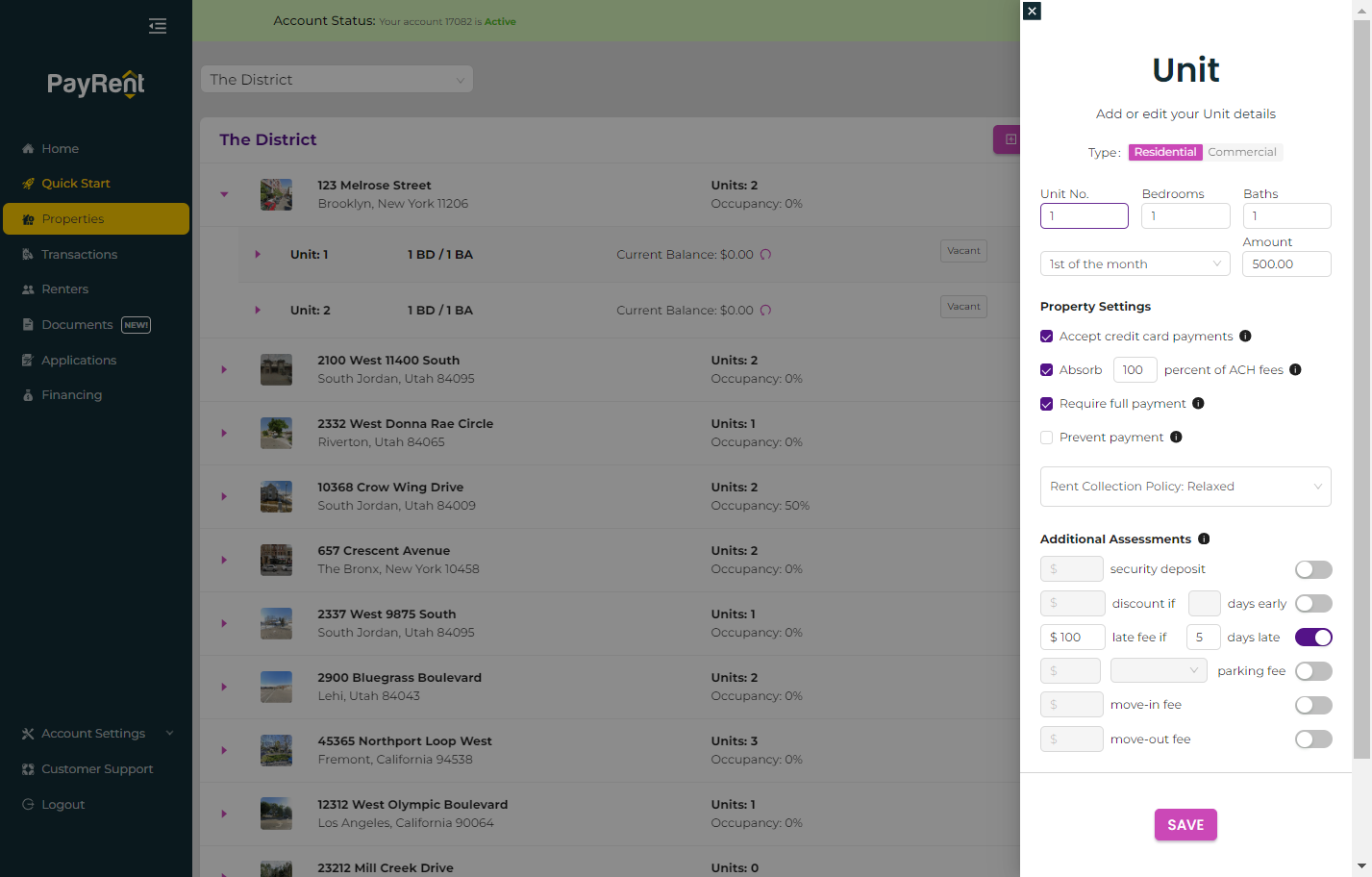Click the SAVE button
This screenshot has width=1372, height=877.
1185,825
